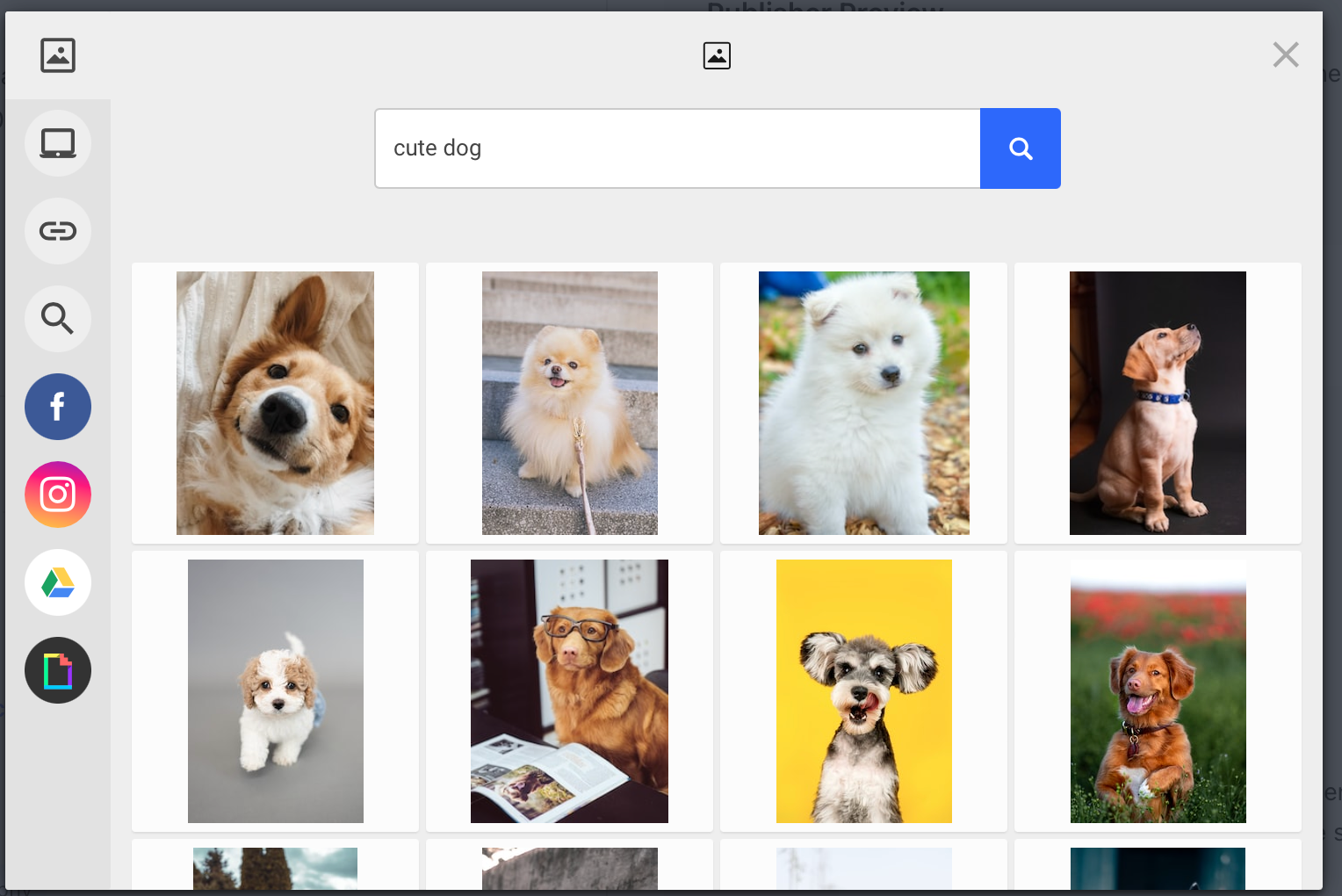Click the search field containing 'cute dog'
1342x896 pixels.
(677, 148)
